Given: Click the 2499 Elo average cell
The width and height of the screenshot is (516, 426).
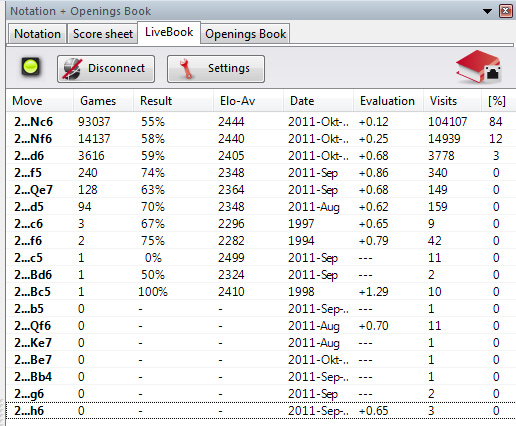Looking at the screenshot, I should [231, 258].
